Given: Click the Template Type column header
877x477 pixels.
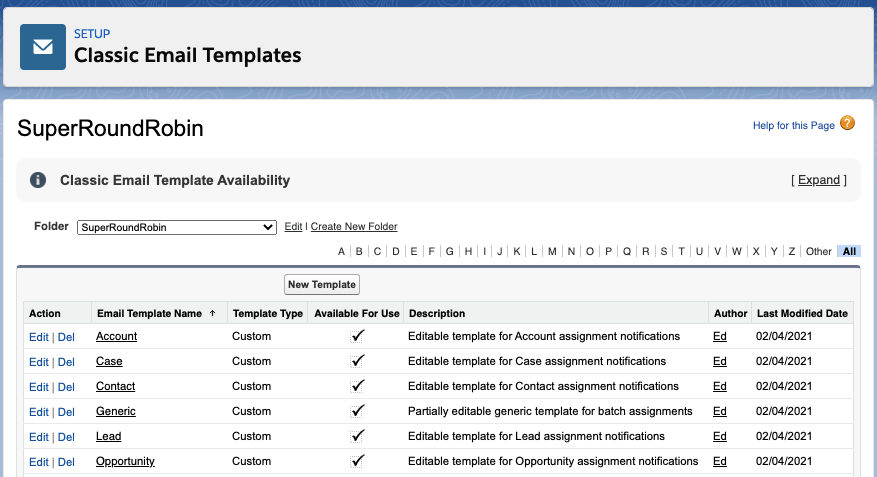Looking at the screenshot, I should tap(268, 313).
